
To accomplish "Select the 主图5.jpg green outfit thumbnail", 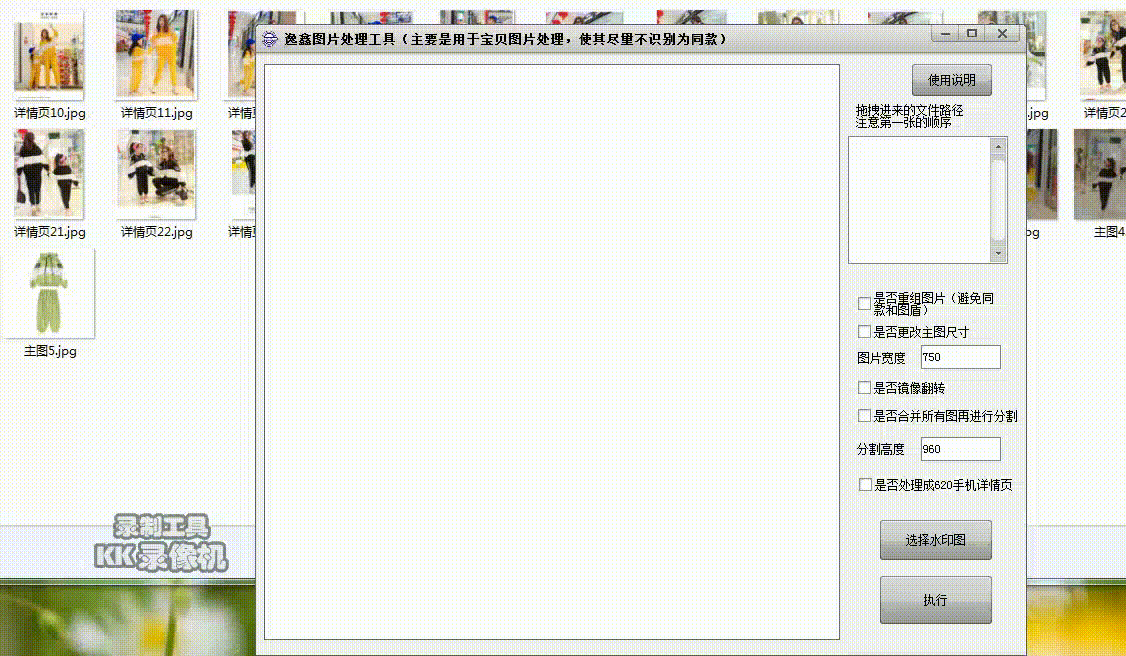I will coord(49,292).
